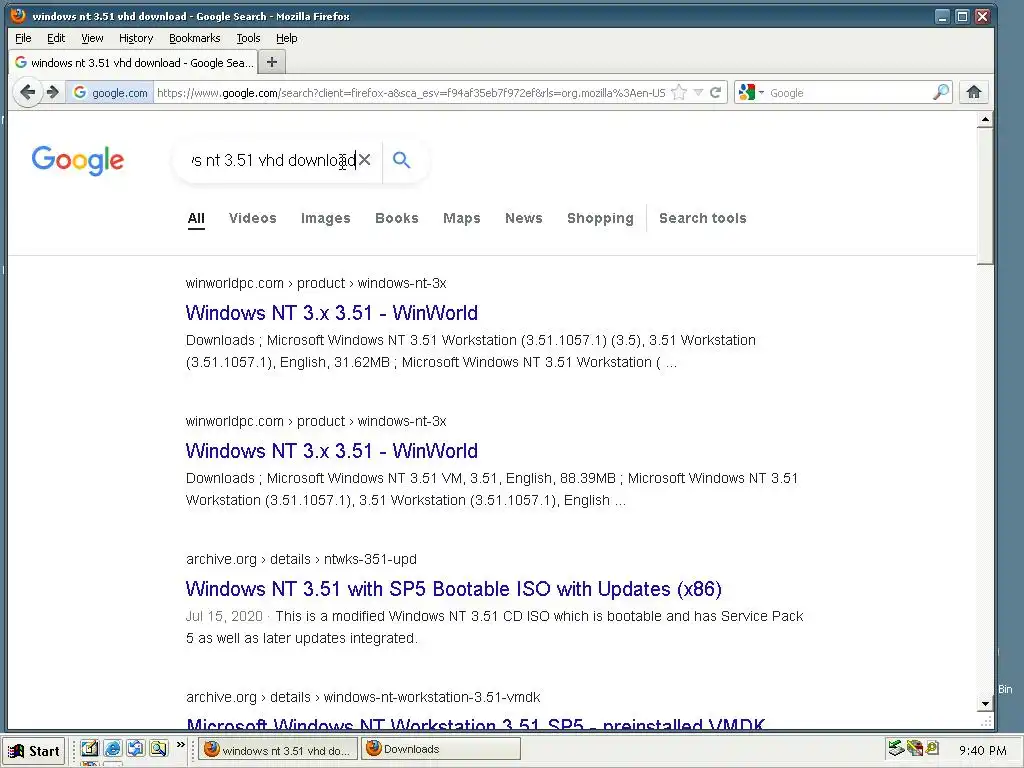Open the View menu
The width and height of the screenshot is (1024, 768).
click(x=92, y=38)
